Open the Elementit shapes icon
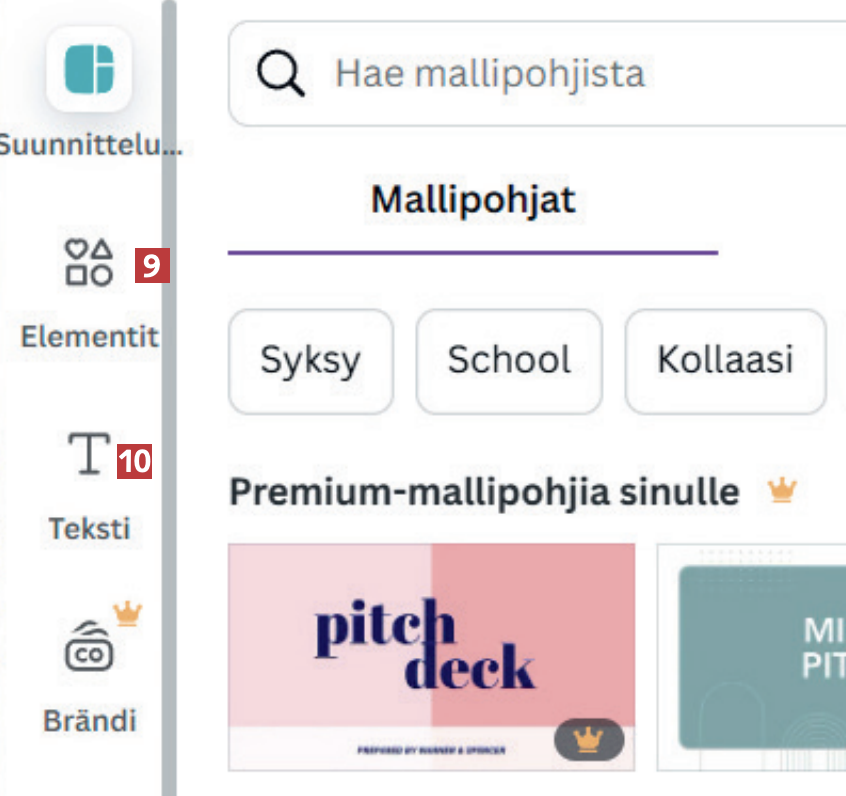 click(89, 263)
